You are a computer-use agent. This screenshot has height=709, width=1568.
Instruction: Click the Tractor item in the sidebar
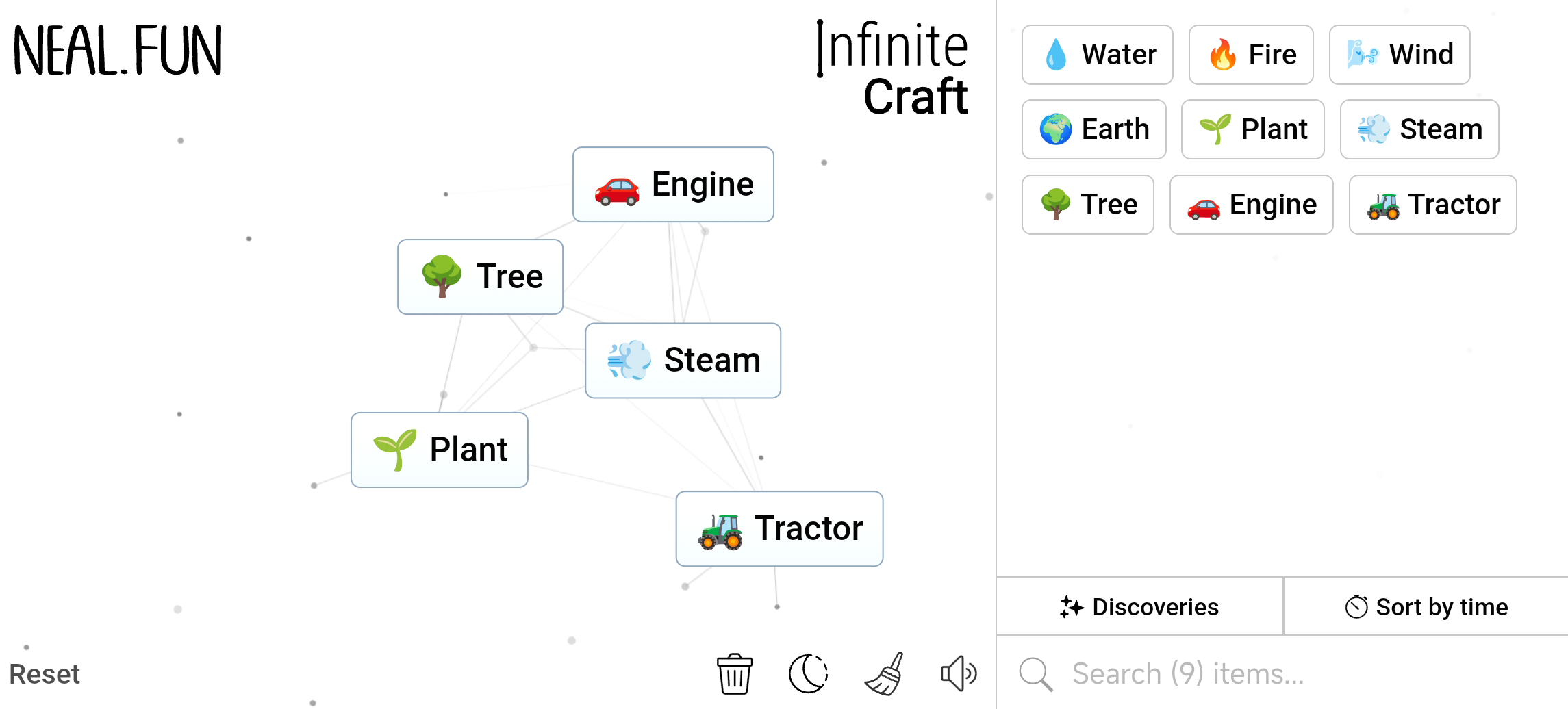click(x=1432, y=205)
